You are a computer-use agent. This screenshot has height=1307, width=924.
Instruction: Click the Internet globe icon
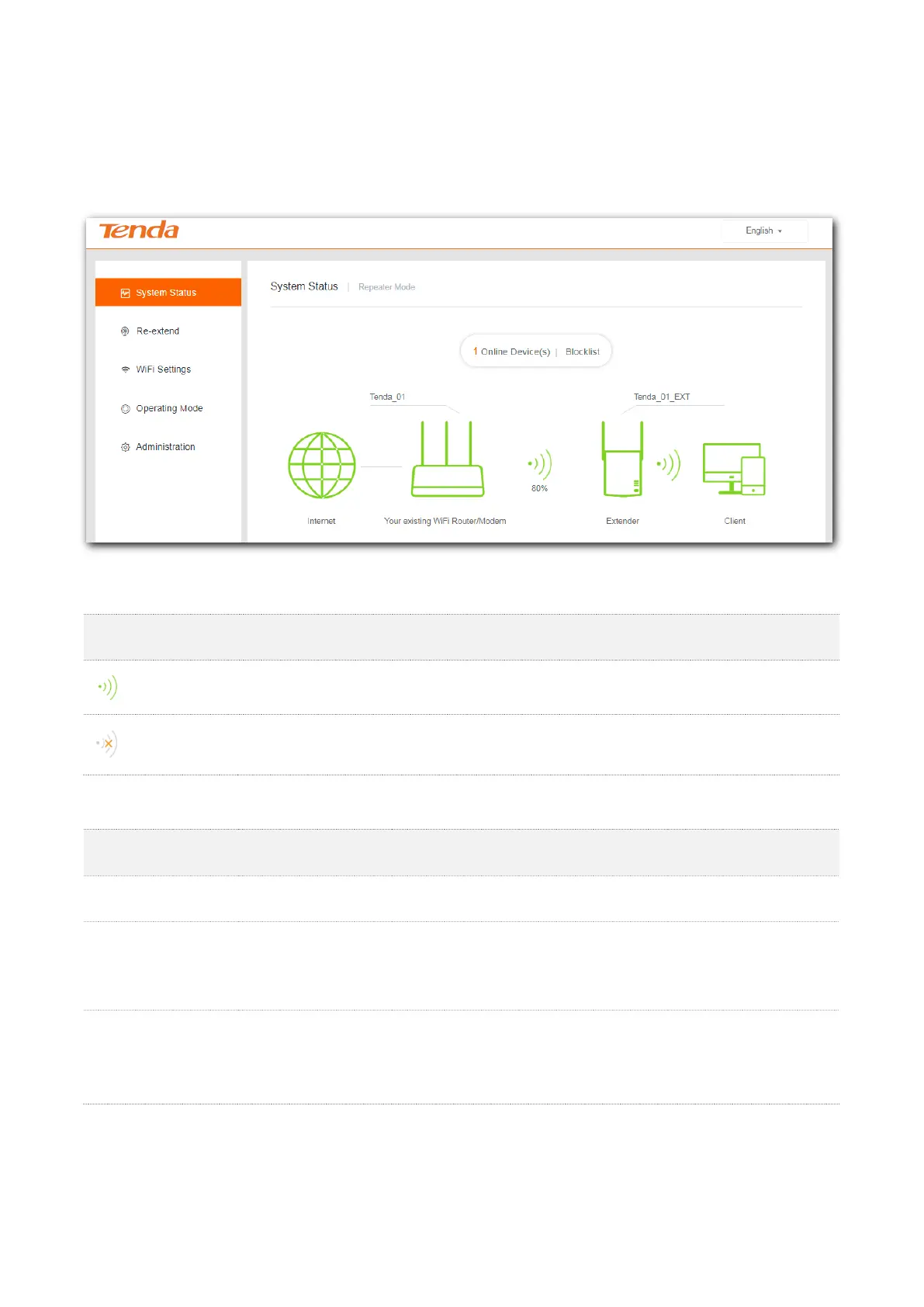[322, 466]
